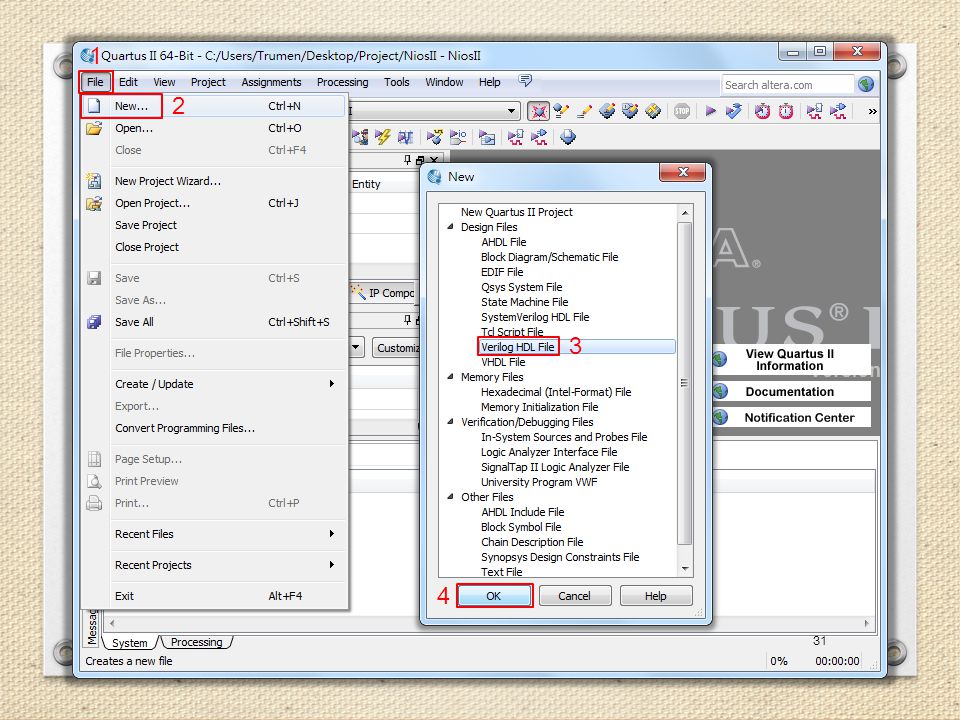Click the yellow lightning bolt toolbar icon
The width and height of the screenshot is (960, 720).
click(383, 137)
